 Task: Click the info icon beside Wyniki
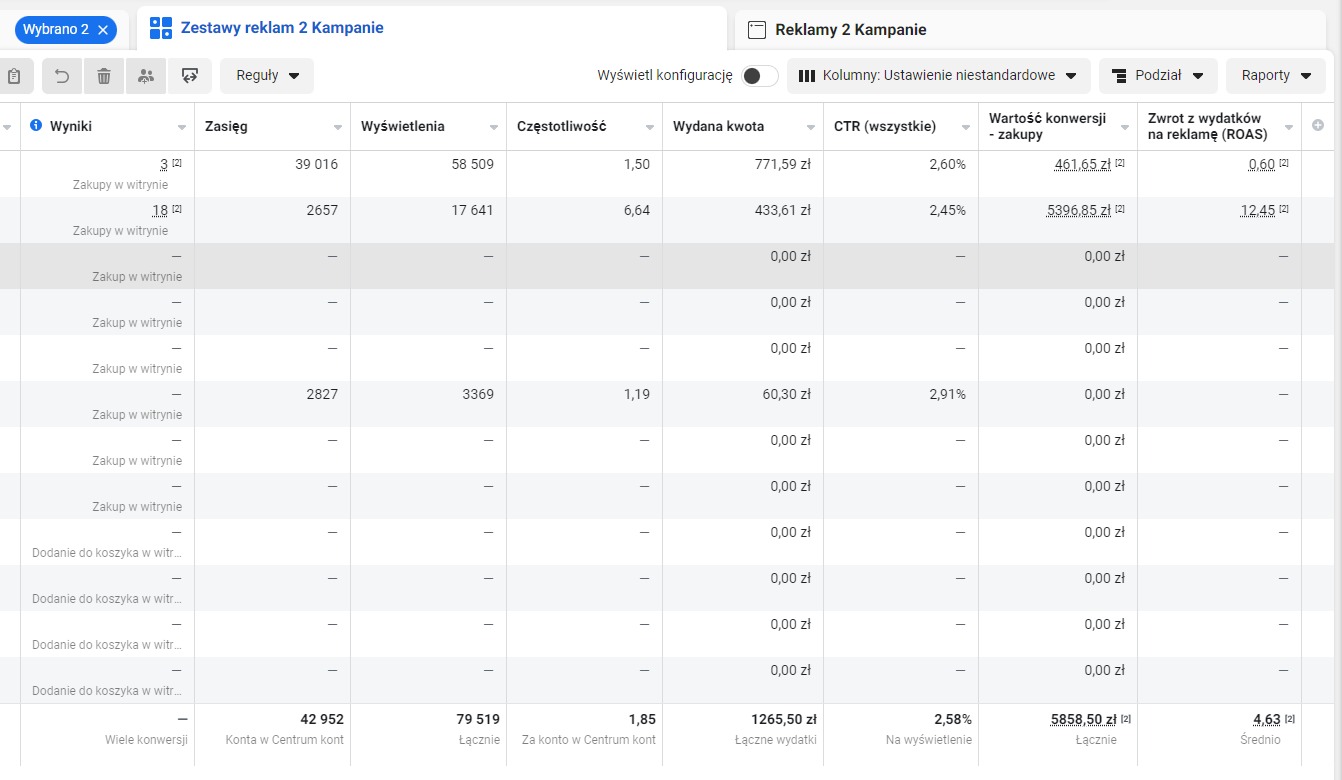coord(36,126)
